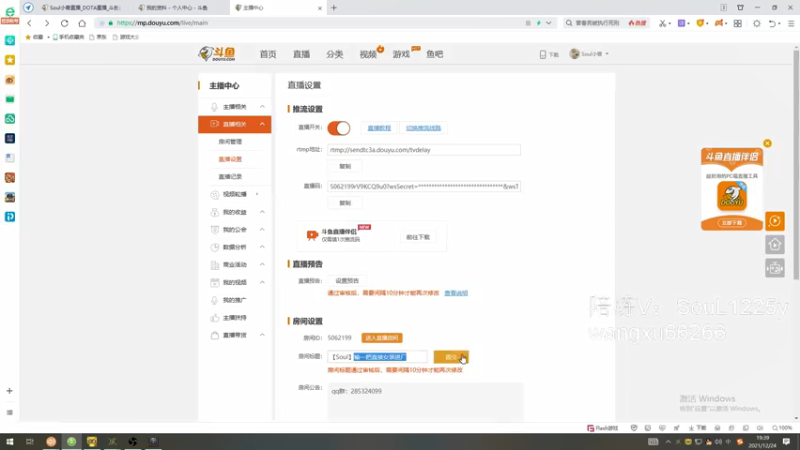Screen dimensions: 800x450
Task: Reload the page with the refresh icon
Action: [x=64, y=23]
